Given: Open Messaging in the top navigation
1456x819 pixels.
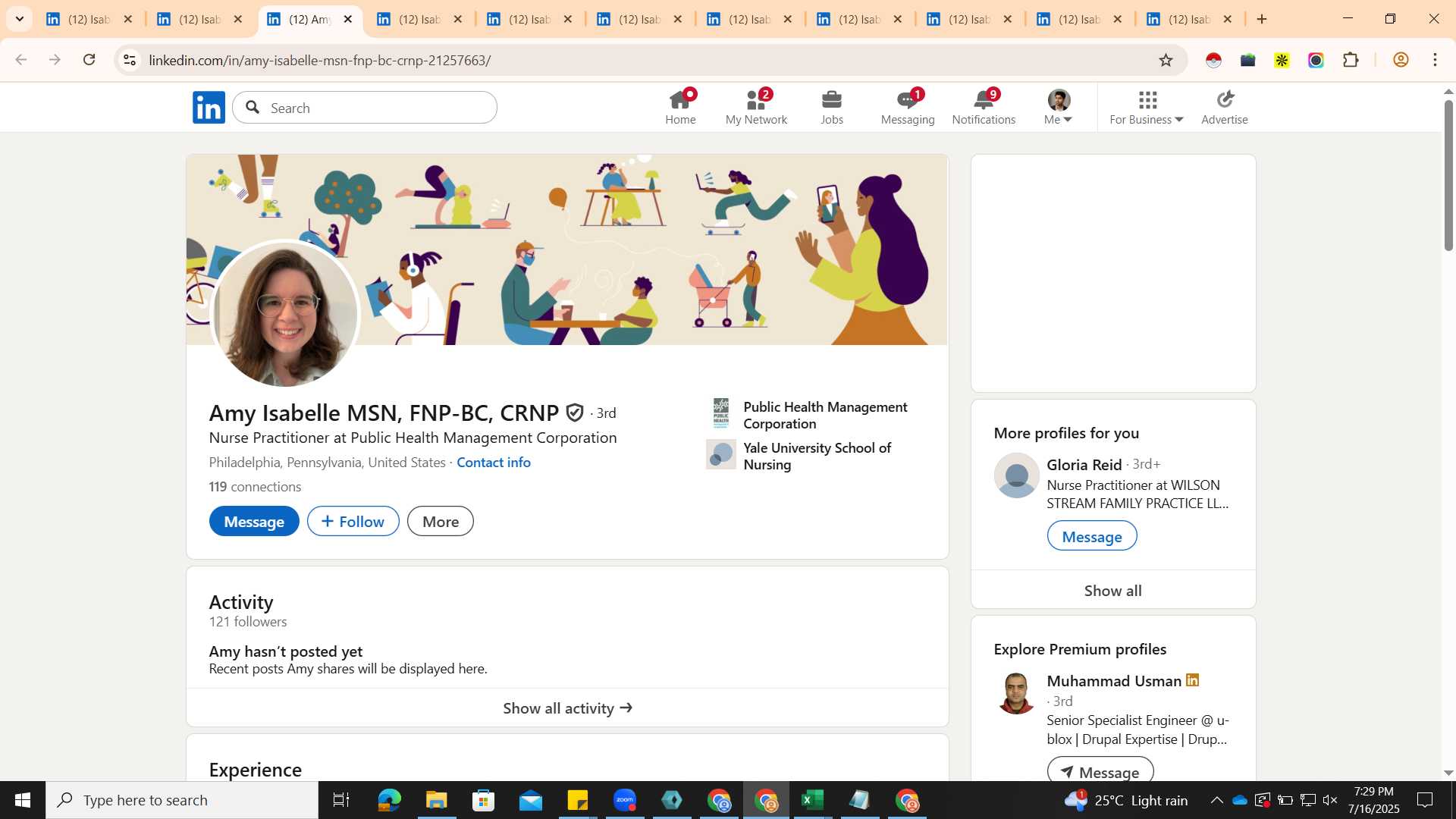Looking at the screenshot, I should pos(908,107).
